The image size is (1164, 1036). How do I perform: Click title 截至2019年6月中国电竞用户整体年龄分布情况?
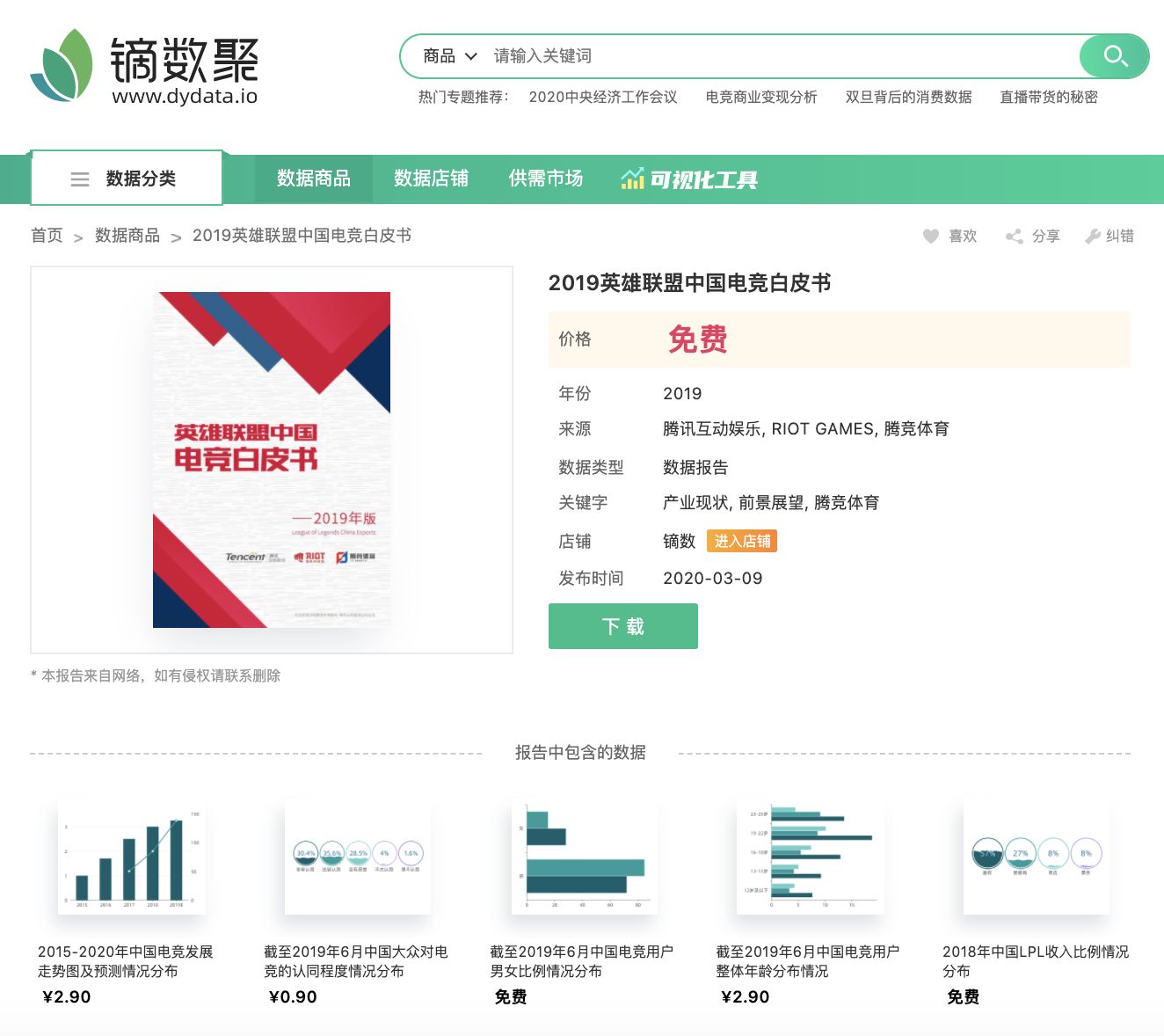click(x=808, y=961)
